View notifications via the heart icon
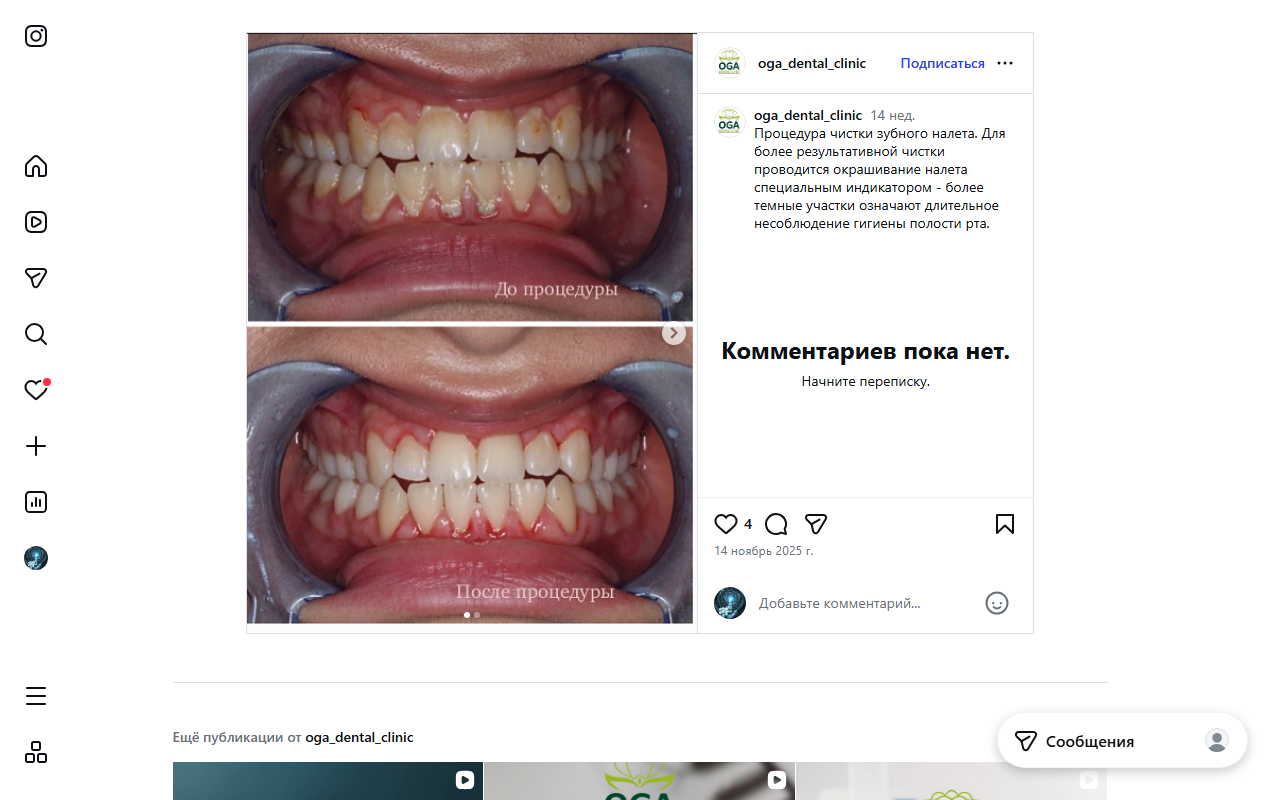1280x800 pixels. pos(36,390)
